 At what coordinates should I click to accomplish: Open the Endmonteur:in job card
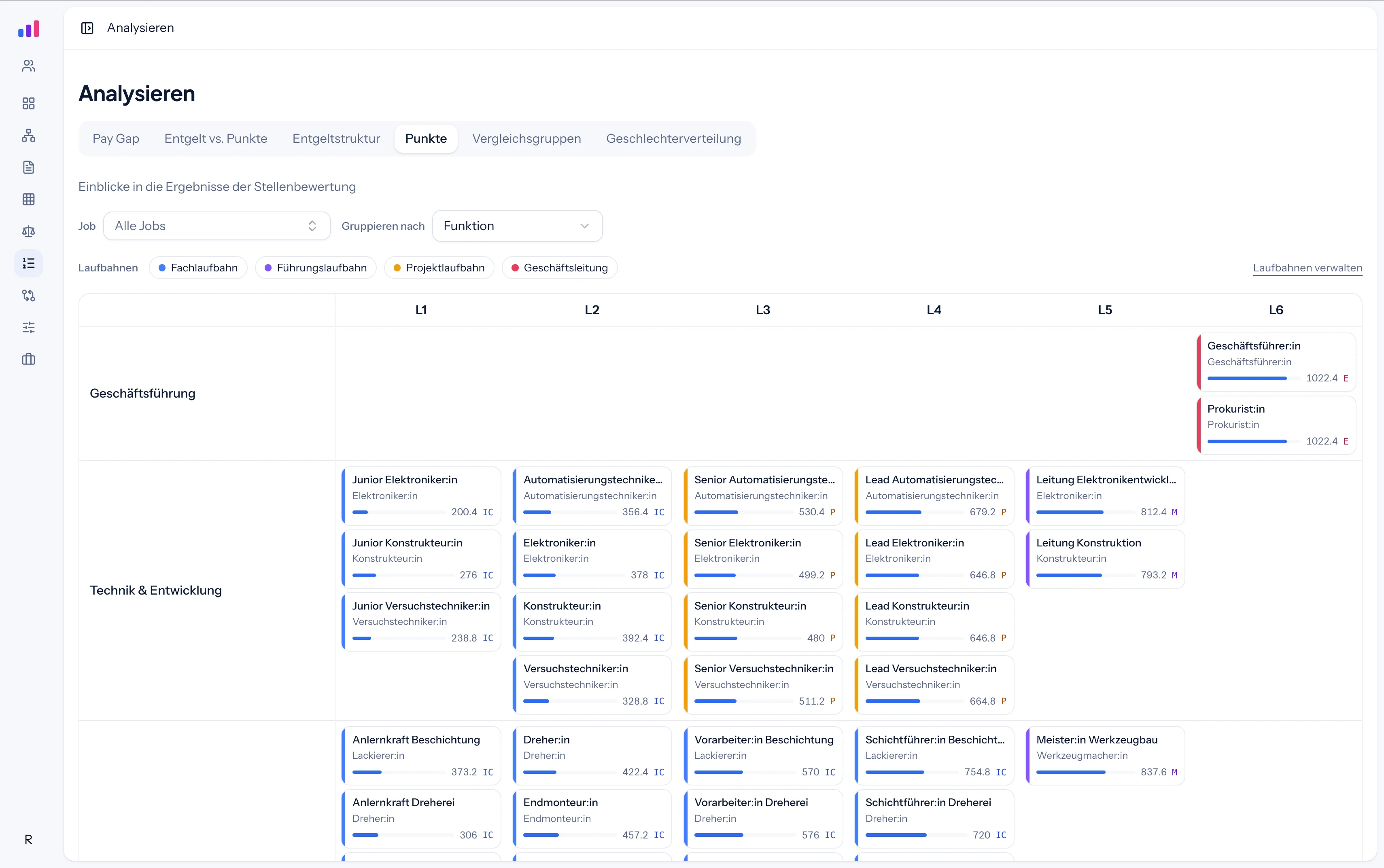[x=592, y=819]
